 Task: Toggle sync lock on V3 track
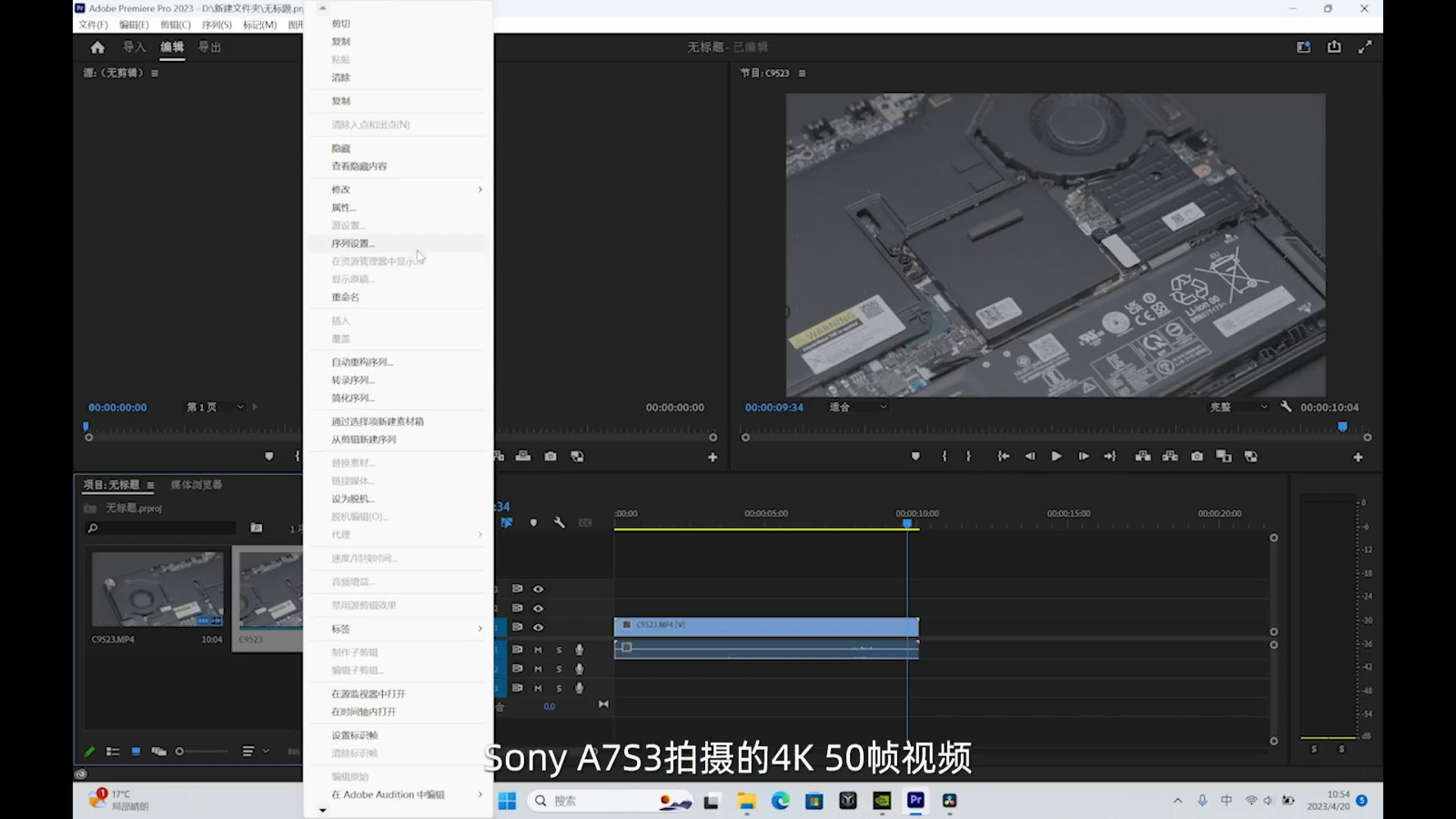(517, 589)
